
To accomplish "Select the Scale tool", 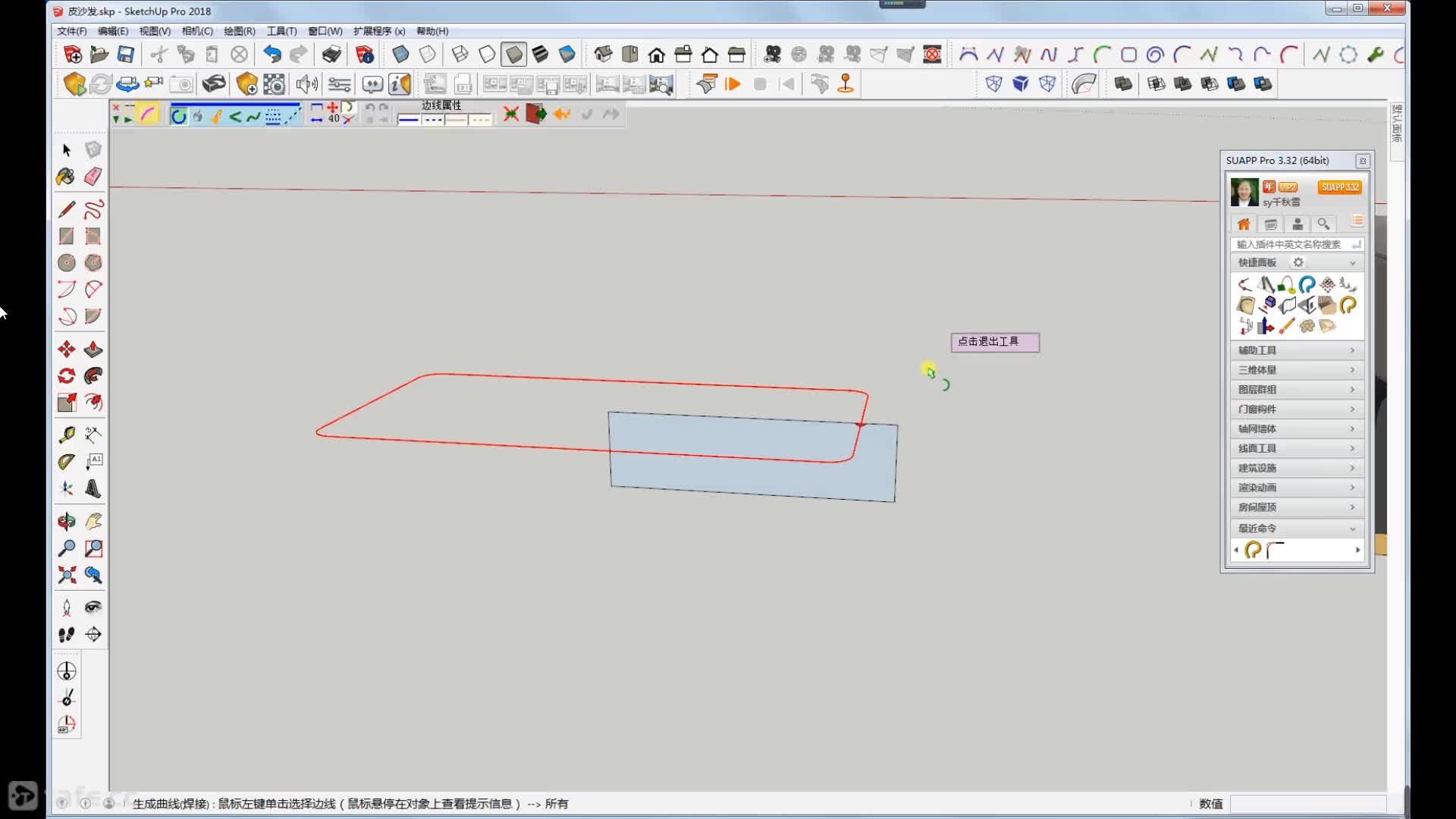I will click(x=67, y=402).
